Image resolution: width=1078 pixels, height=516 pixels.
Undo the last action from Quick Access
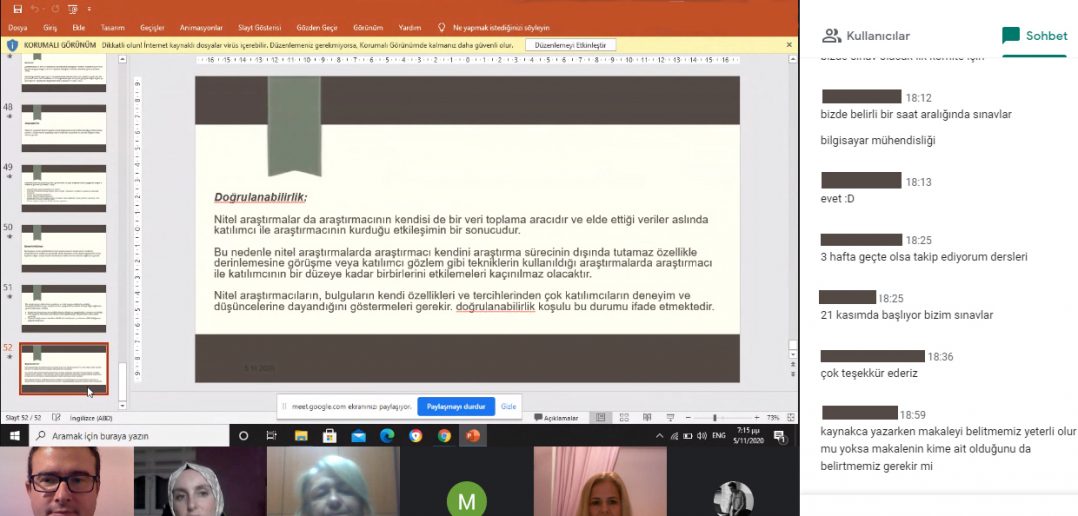35,9
